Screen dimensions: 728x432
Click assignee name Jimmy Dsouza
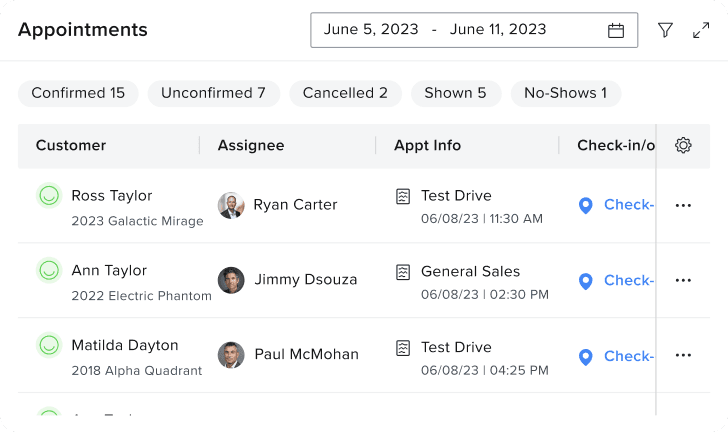pyautogui.click(x=306, y=280)
